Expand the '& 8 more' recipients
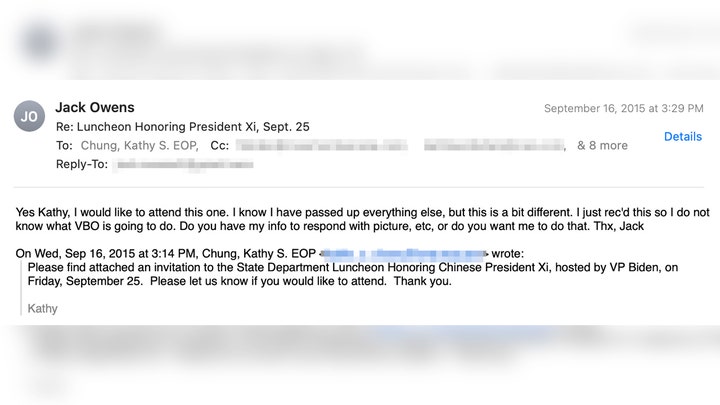720x405 pixels. 602,146
